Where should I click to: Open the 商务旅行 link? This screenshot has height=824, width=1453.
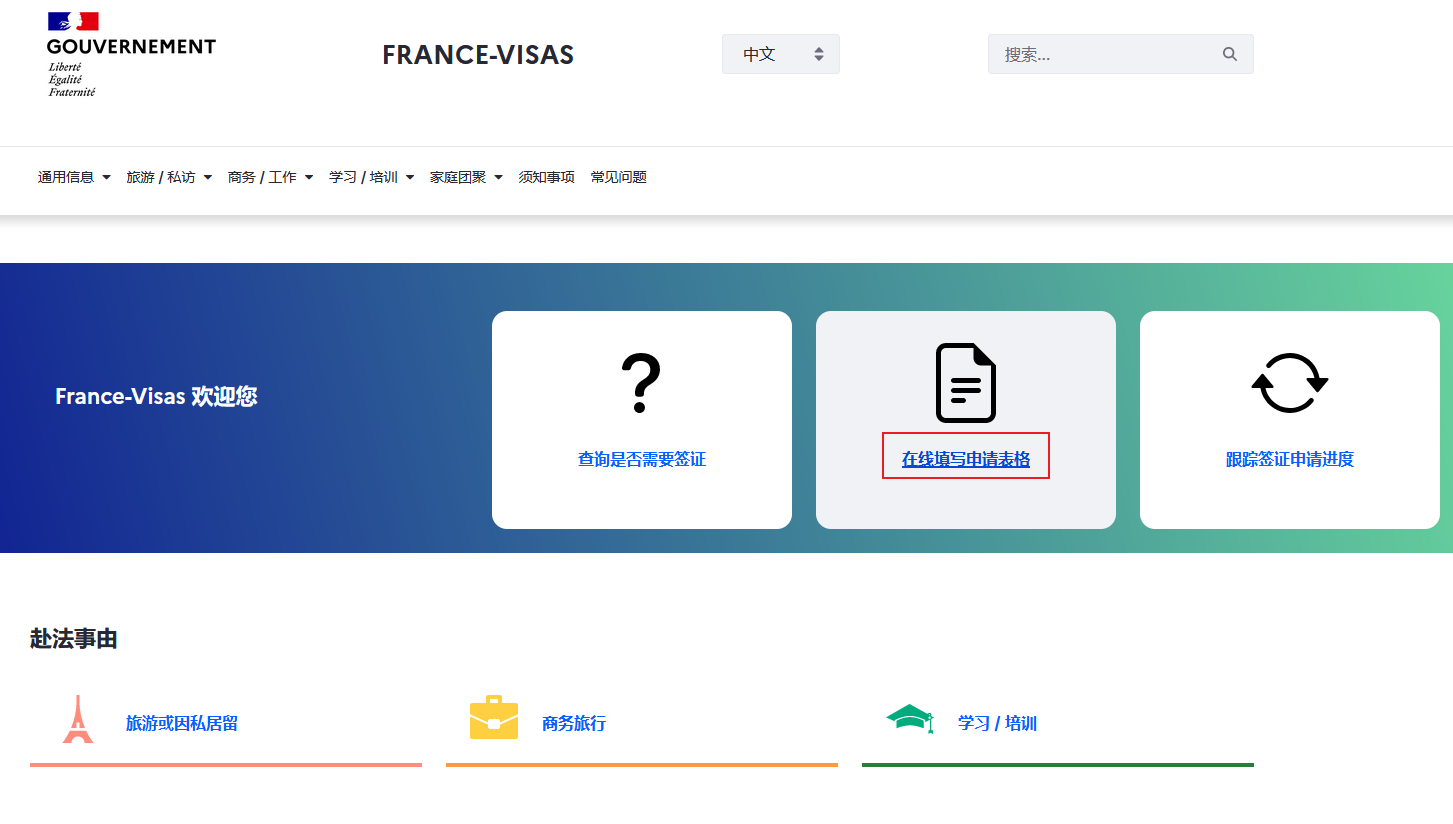(574, 723)
